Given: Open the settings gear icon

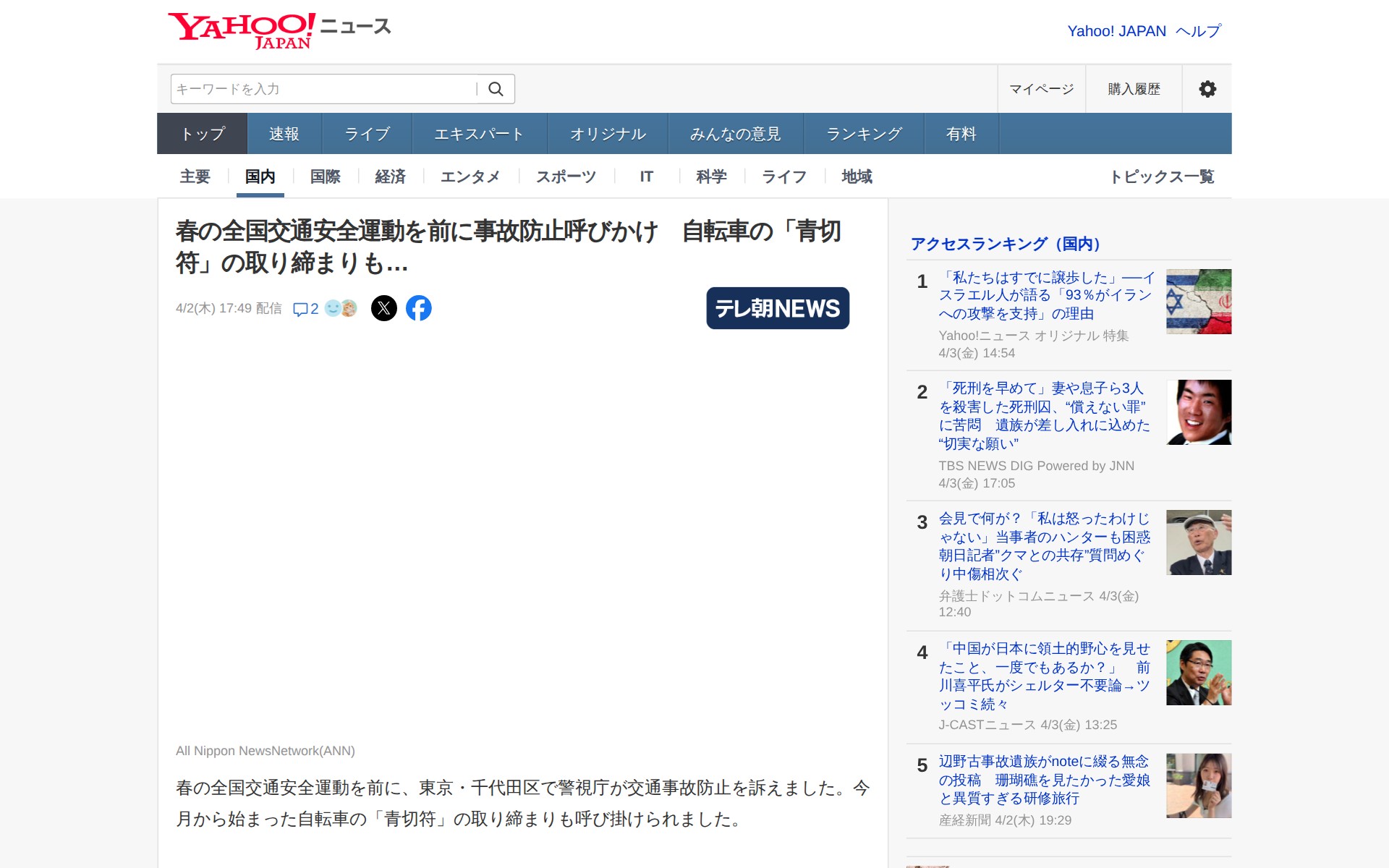Looking at the screenshot, I should [x=1207, y=89].
